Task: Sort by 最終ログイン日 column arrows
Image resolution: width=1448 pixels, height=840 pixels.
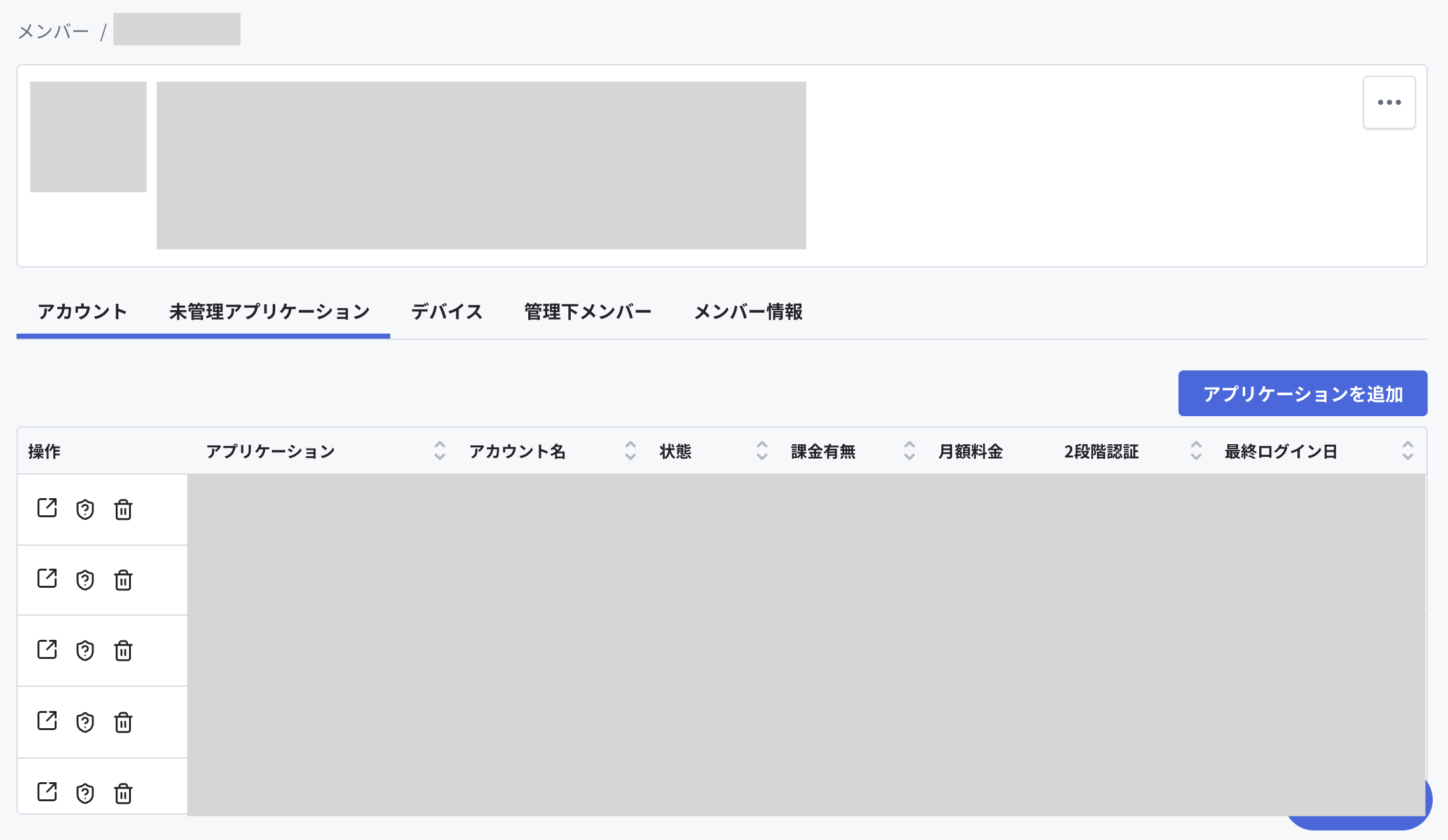Action: coord(1407,450)
